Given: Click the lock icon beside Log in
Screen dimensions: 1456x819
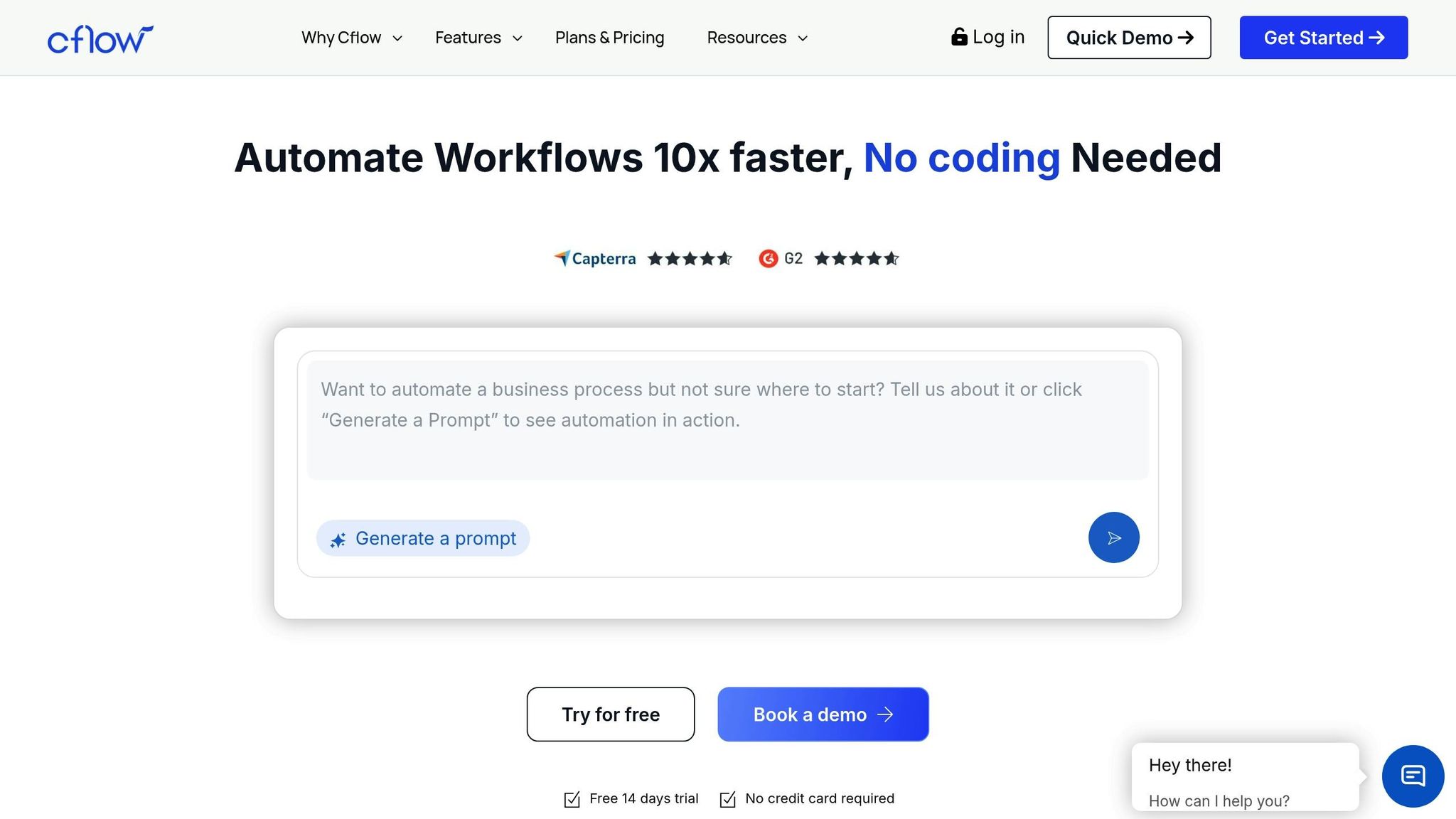Looking at the screenshot, I should pyautogui.click(x=959, y=37).
